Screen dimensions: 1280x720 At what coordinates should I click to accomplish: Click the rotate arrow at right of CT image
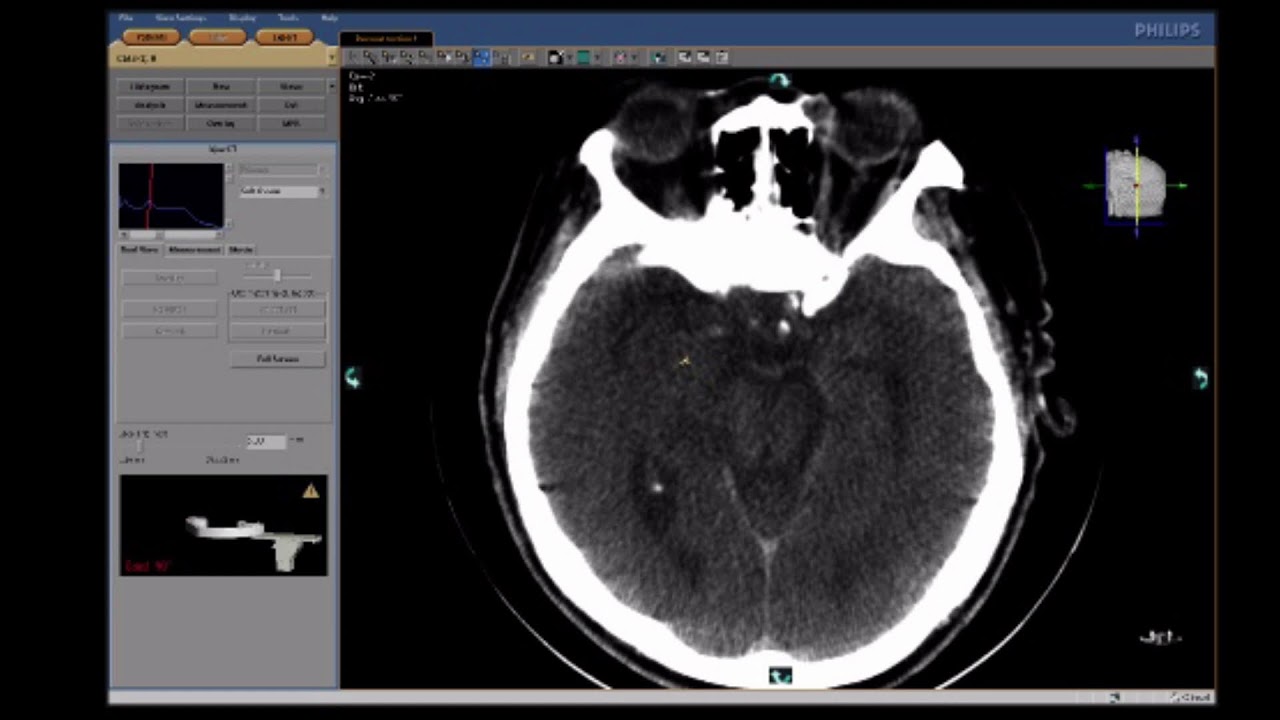point(1200,378)
